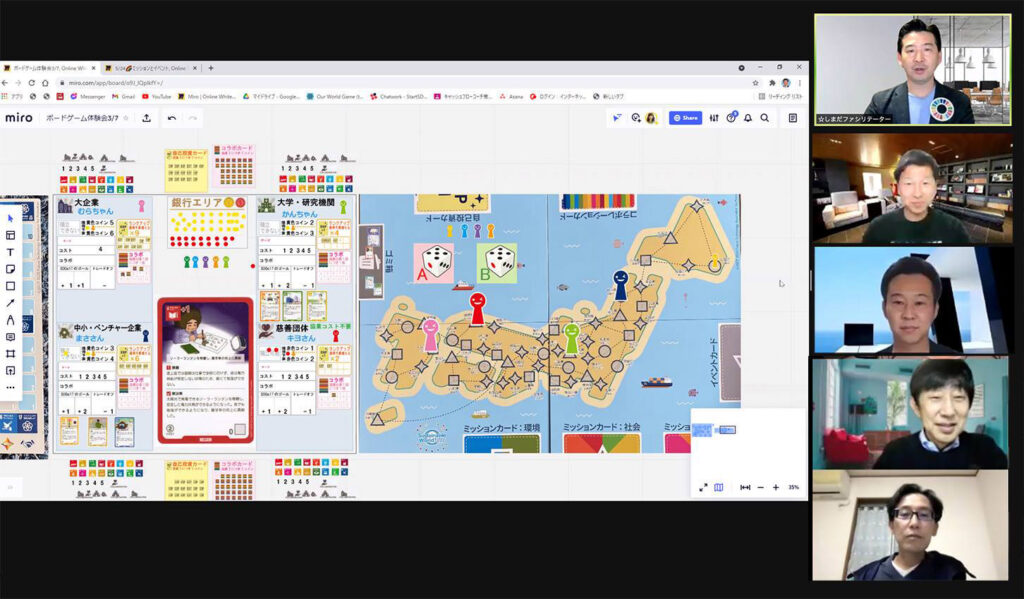Go back in the browser
Image resolution: width=1024 pixels, height=599 pixels.
pyautogui.click(x=5, y=83)
